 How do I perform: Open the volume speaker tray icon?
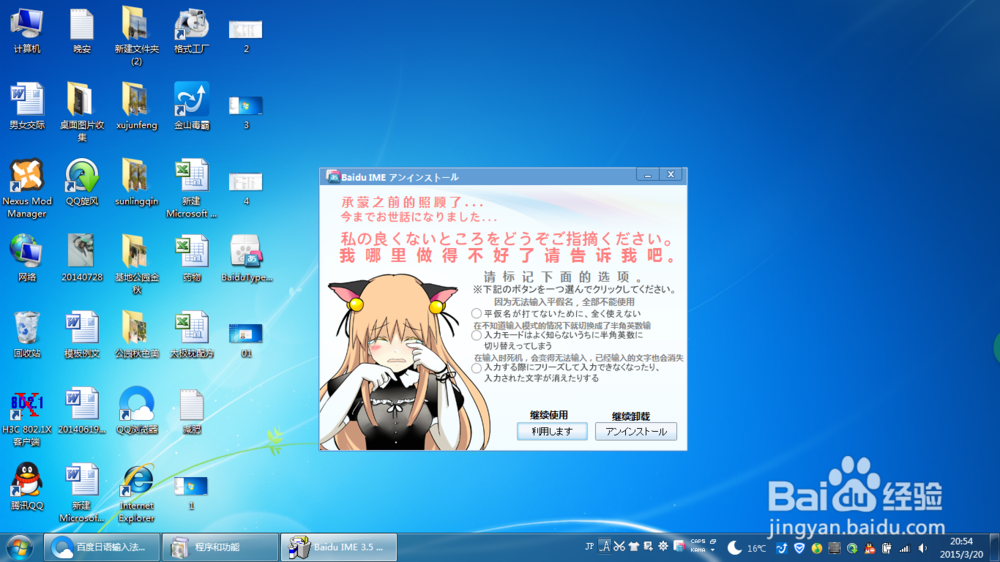(922, 549)
